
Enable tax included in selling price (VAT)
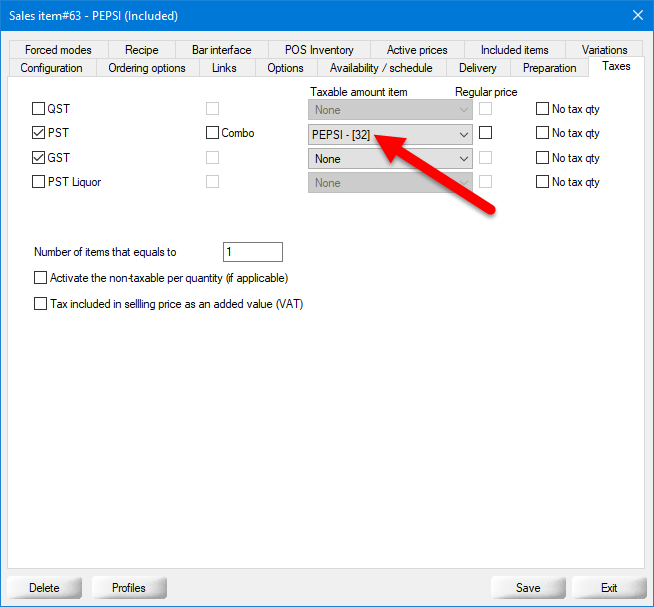(41, 304)
